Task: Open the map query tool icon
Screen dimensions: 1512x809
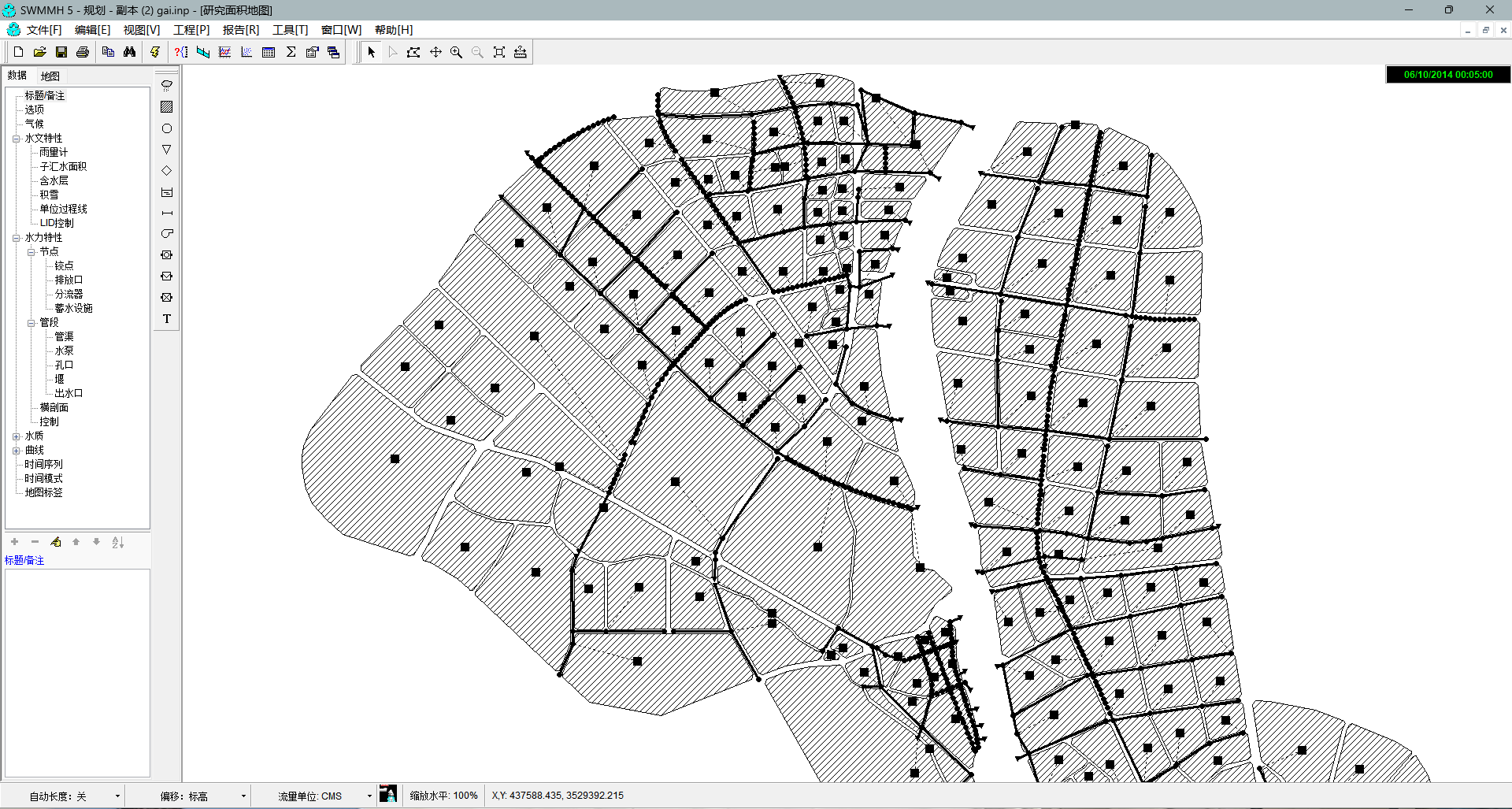Action: point(181,52)
